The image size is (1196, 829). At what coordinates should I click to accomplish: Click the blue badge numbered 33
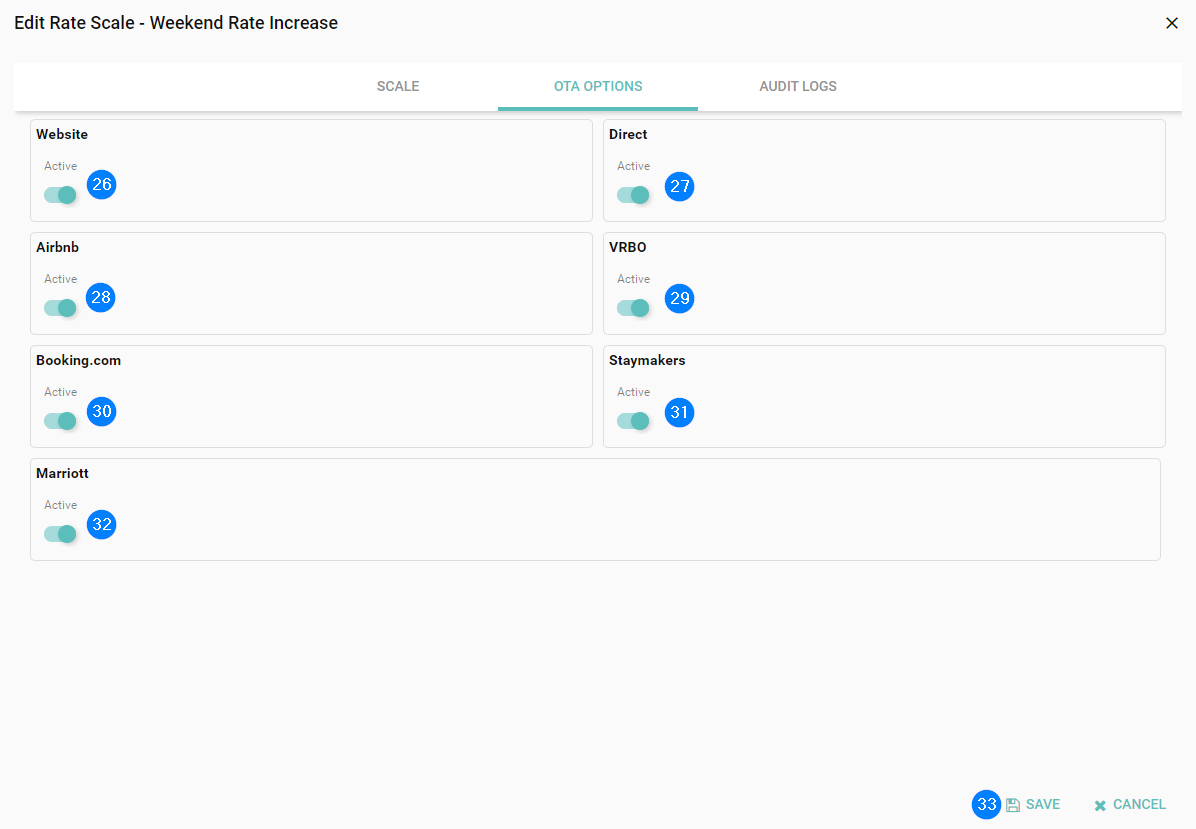986,805
